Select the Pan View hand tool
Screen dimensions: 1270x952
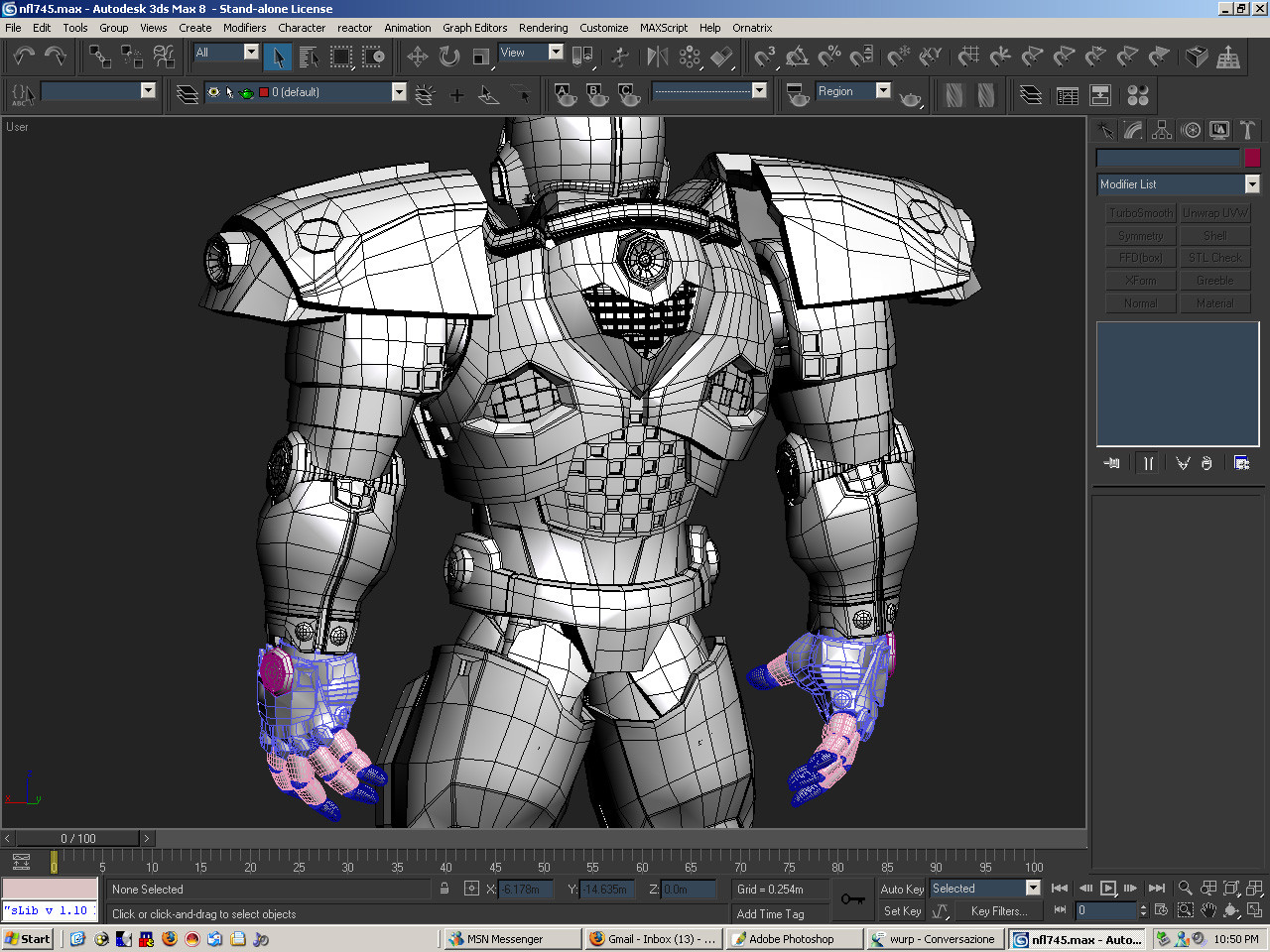1207,909
